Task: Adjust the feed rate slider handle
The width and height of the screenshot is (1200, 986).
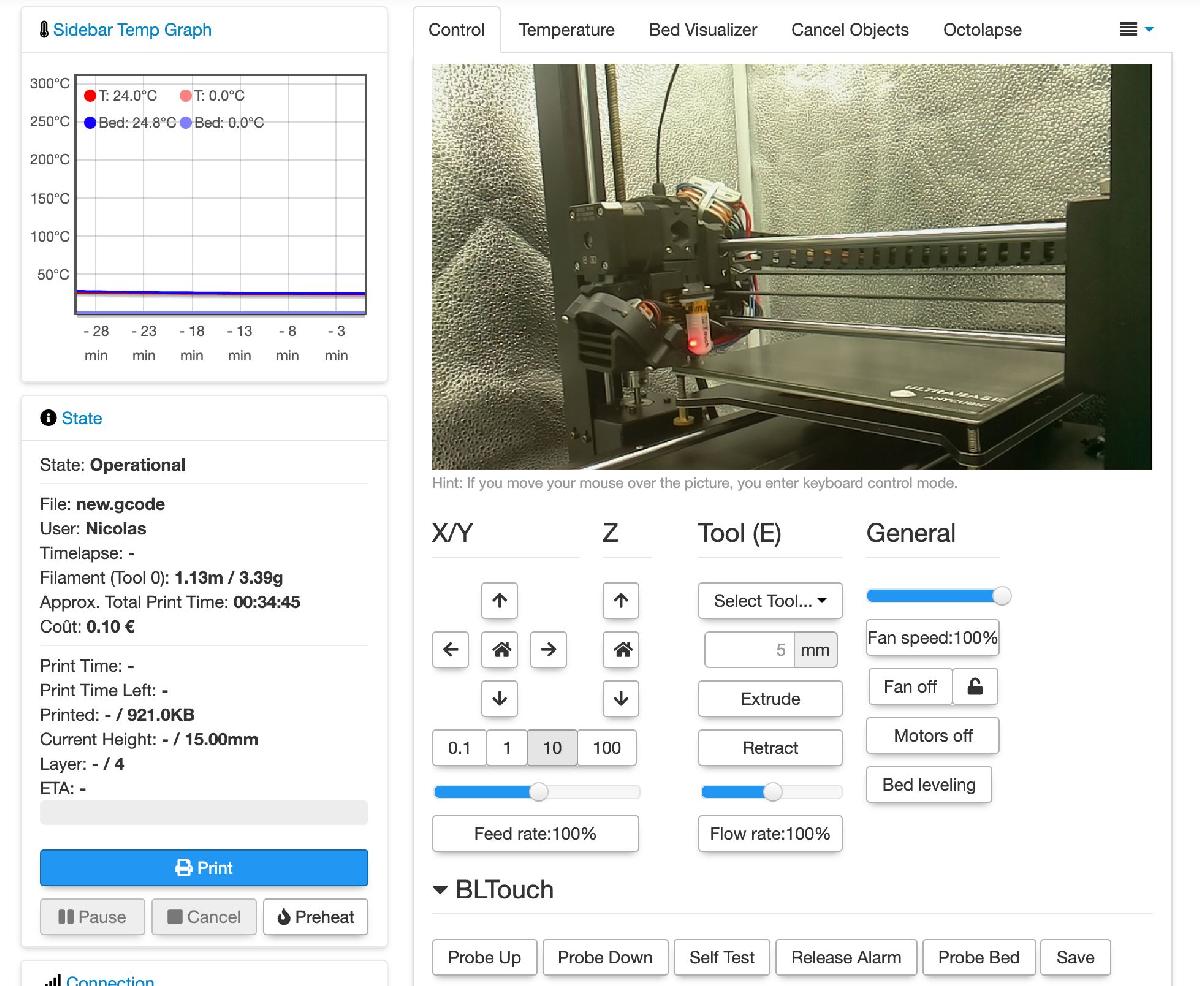Action: (x=539, y=792)
